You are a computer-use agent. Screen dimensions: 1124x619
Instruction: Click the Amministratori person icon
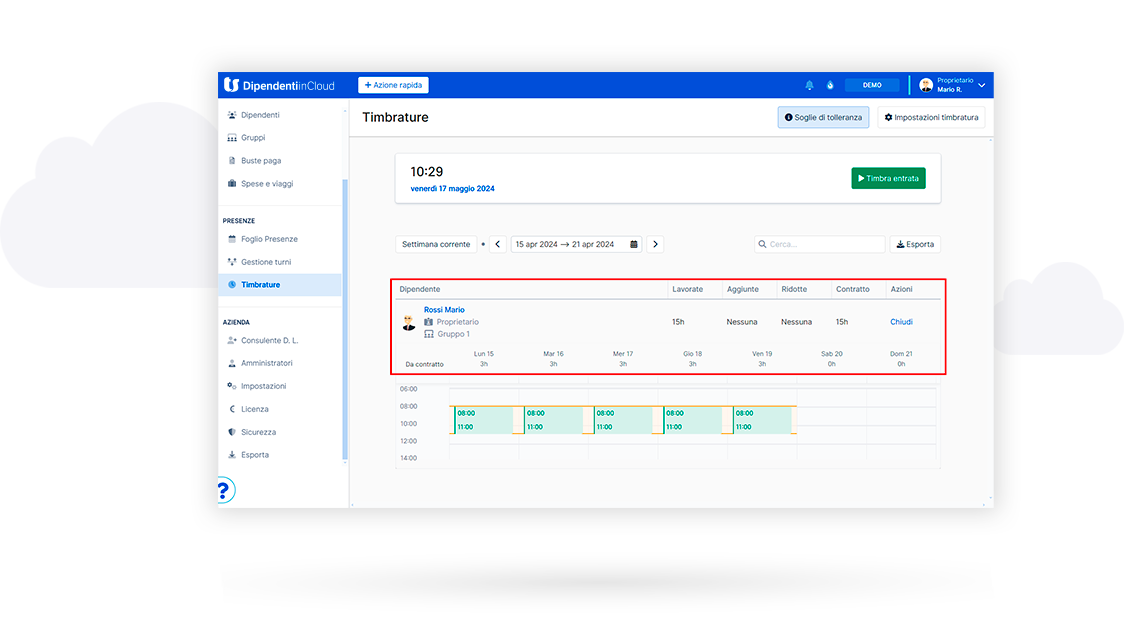[x=232, y=363]
